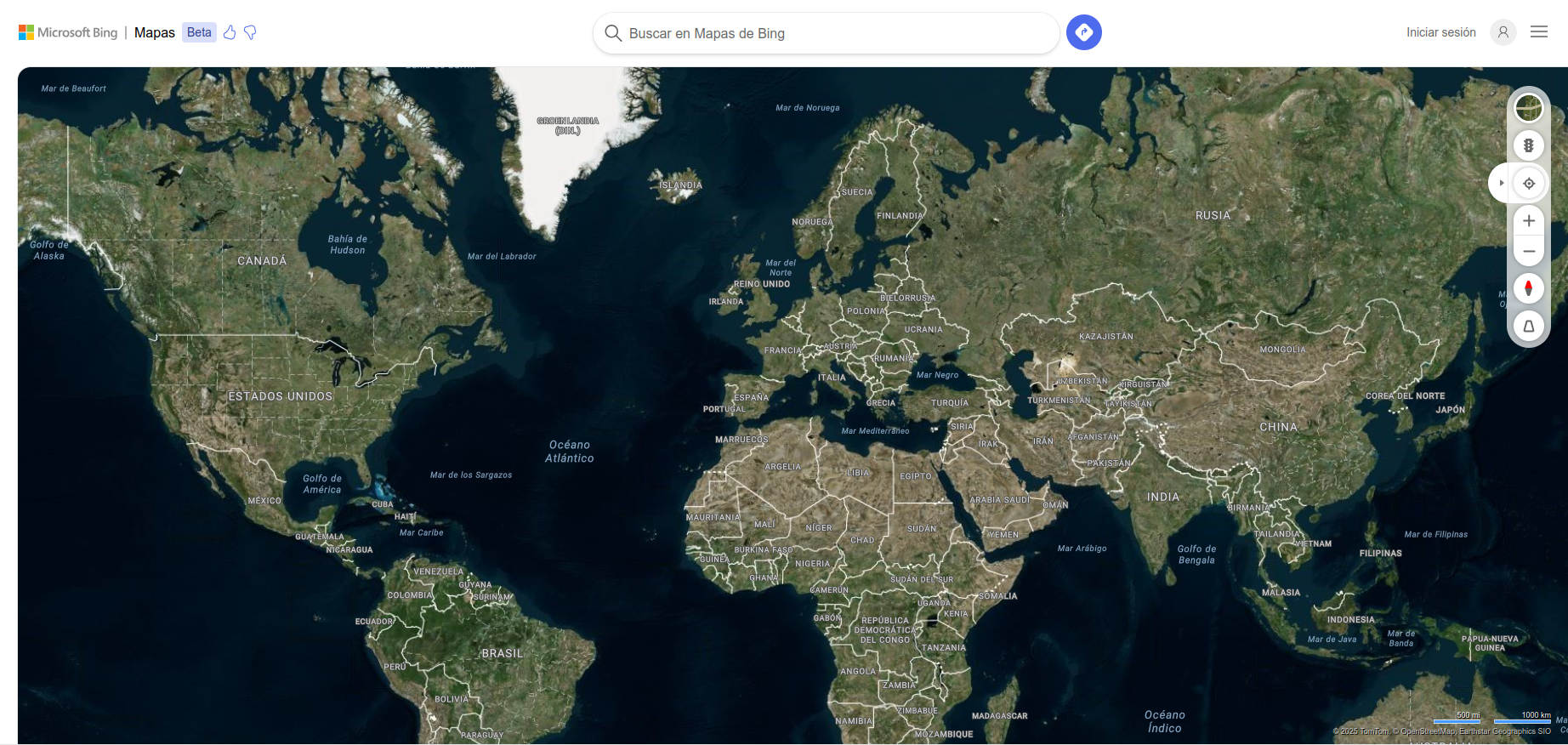Click the Mar Arábigo label
This screenshot has height=745, width=1568.
click(1082, 549)
